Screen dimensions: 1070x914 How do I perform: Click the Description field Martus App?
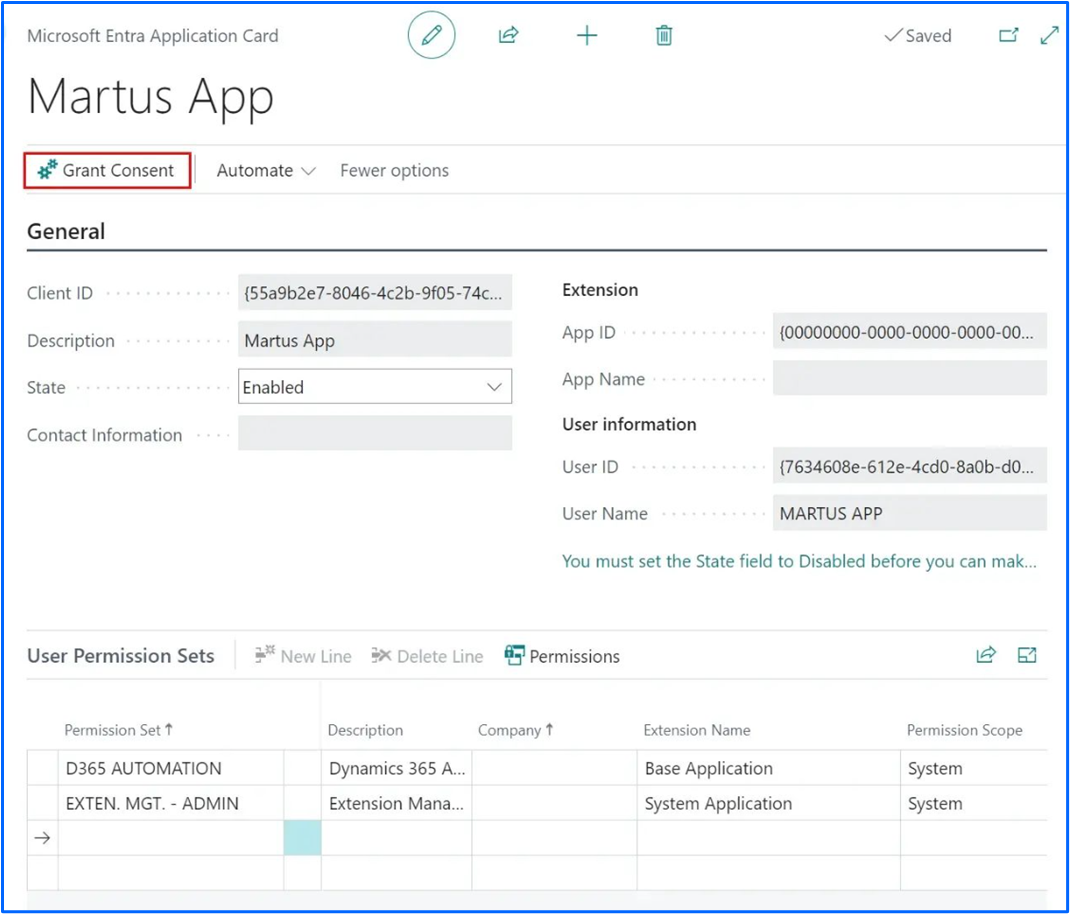(375, 340)
